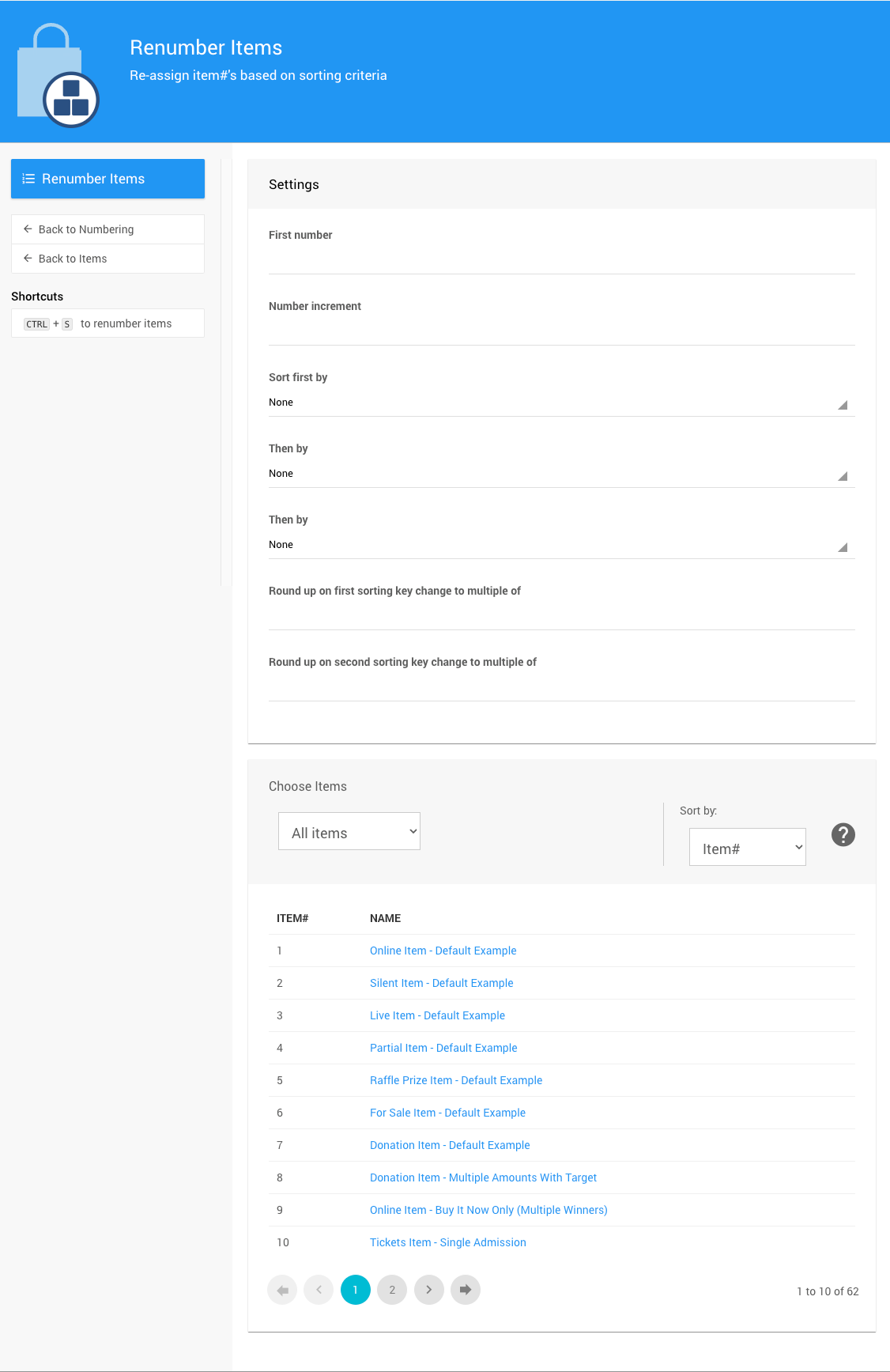890x1372 pixels.
Task: Go to the last page arrow
Action: [x=466, y=1290]
